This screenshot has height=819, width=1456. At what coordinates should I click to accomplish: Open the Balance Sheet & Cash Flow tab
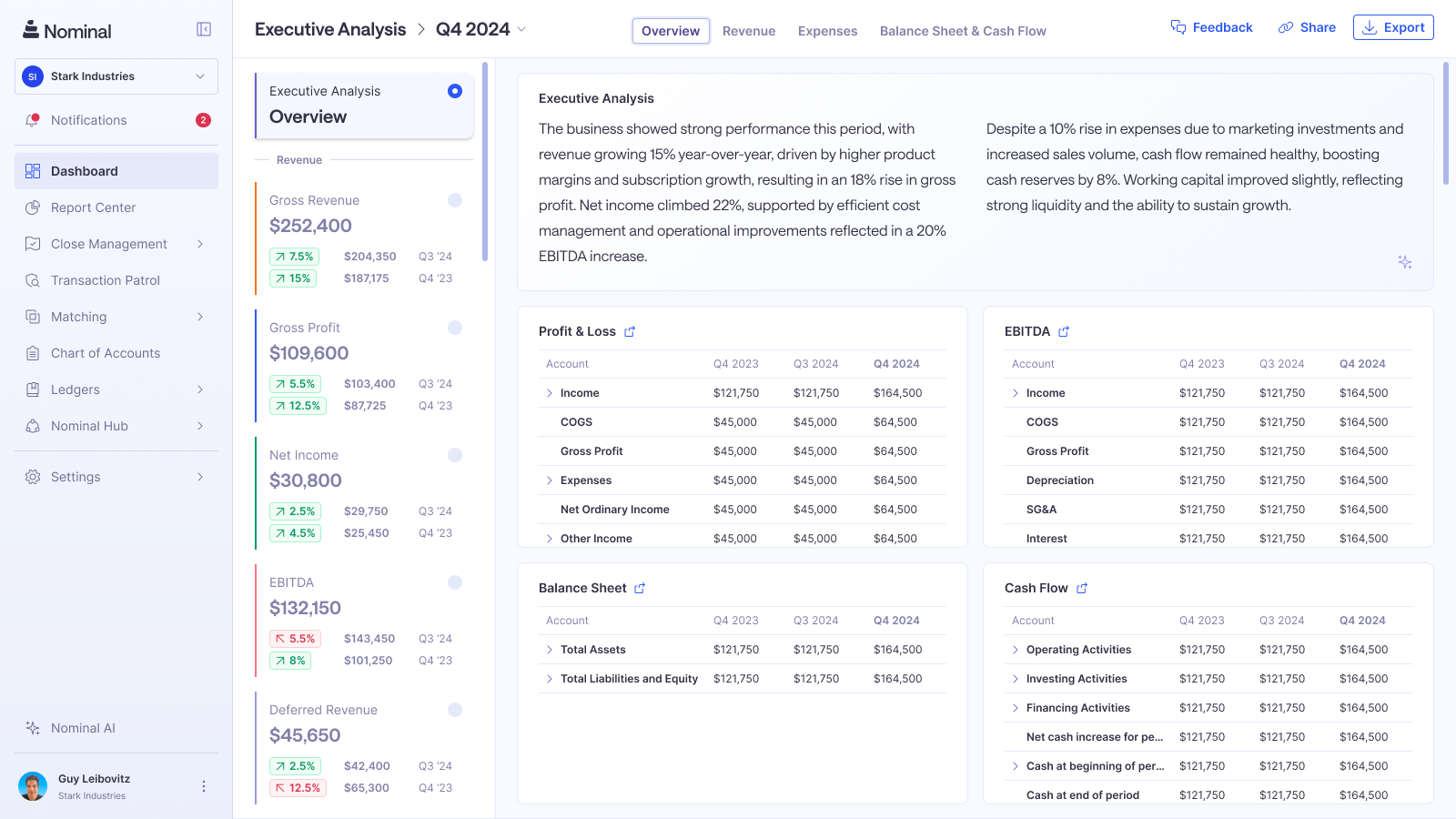963,30
